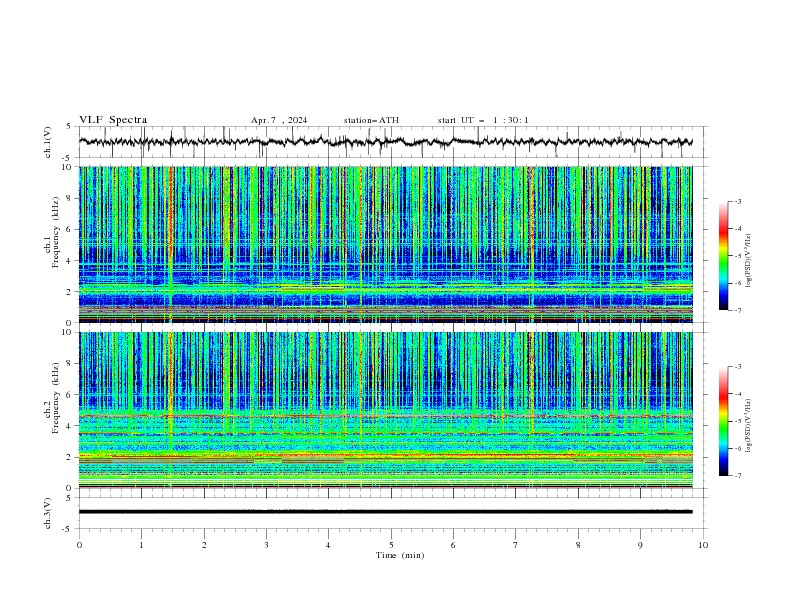Click the "station=ATH" header label
Viewport: 792px width, 612px height.
(x=371, y=120)
